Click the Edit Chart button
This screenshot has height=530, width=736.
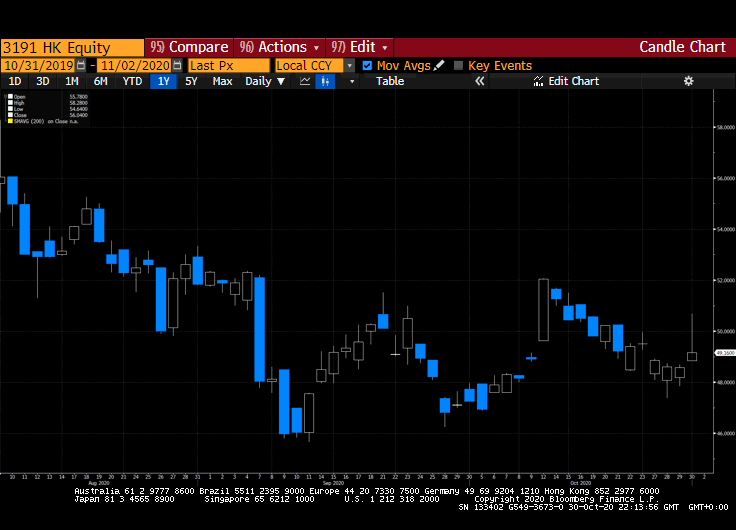coord(567,81)
